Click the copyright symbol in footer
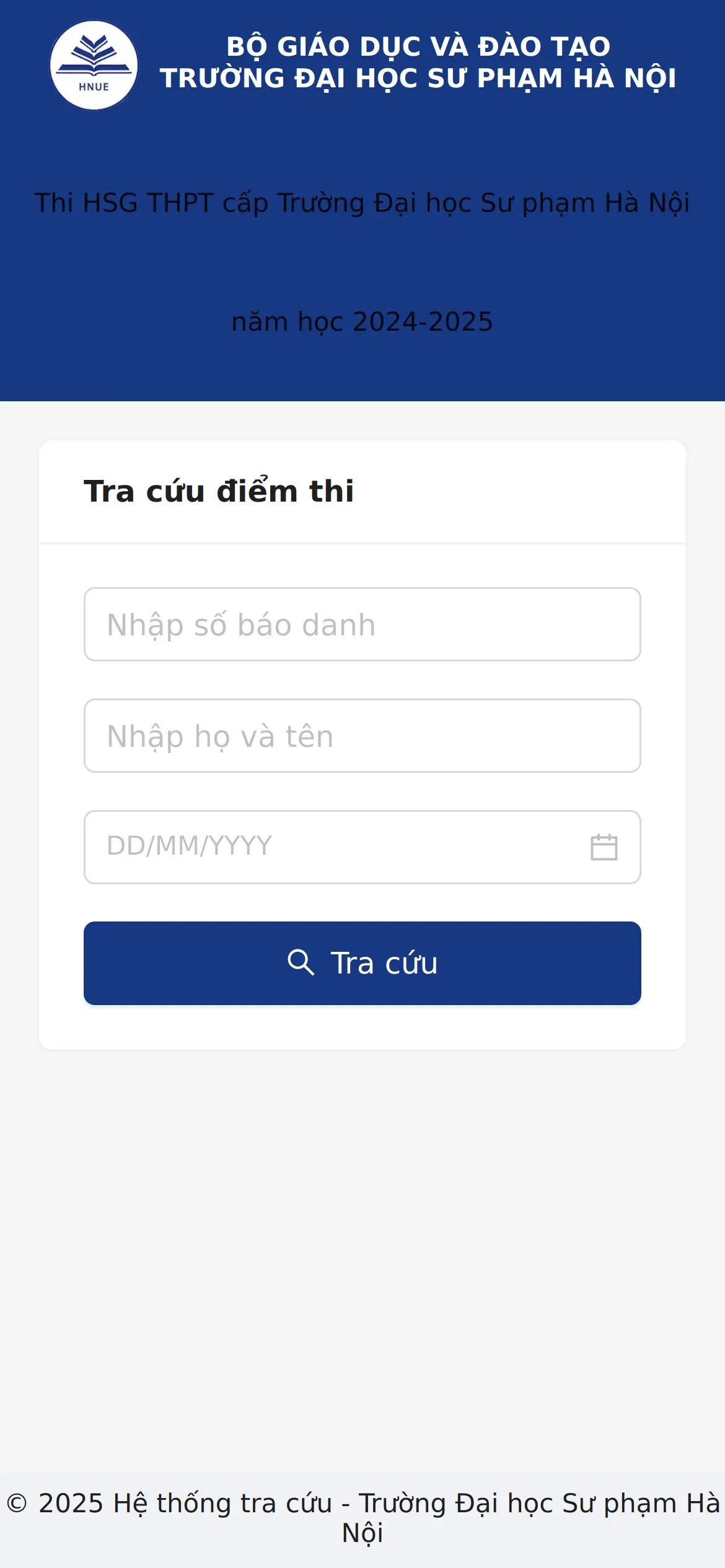Image resolution: width=725 pixels, height=1568 pixels. click(x=17, y=1504)
